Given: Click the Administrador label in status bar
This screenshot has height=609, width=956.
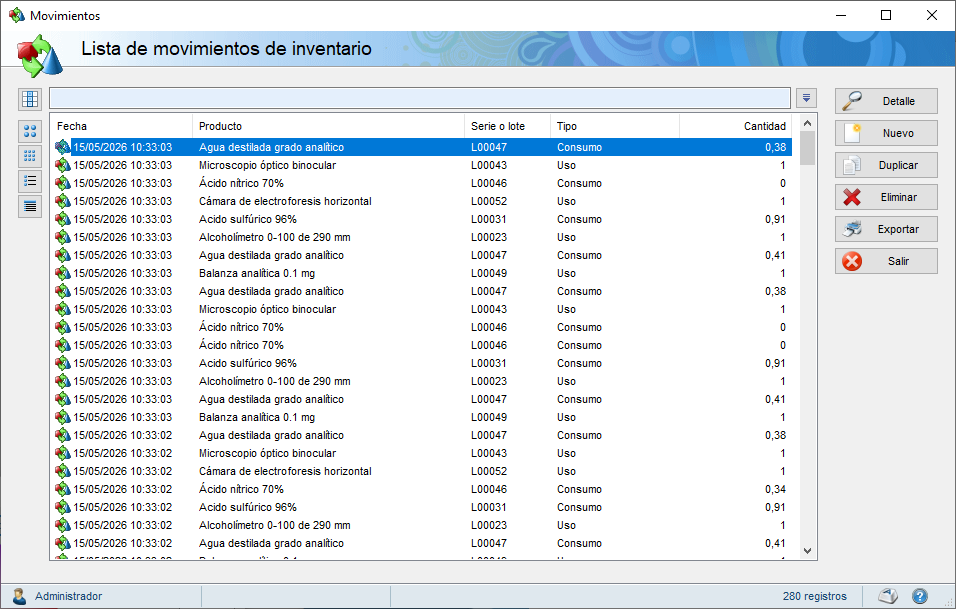Looking at the screenshot, I should (x=68, y=596).
